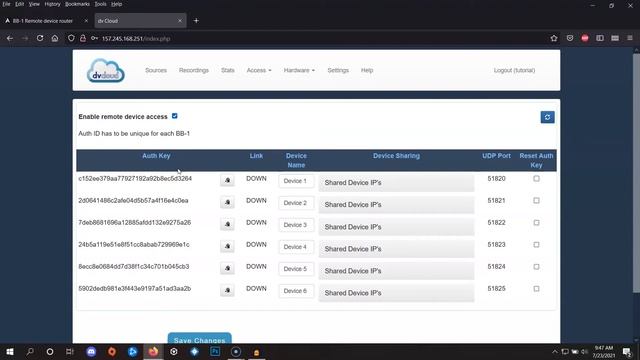Open Discord from the taskbar
This screenshot has width=640, height=360.
[91, 351]
